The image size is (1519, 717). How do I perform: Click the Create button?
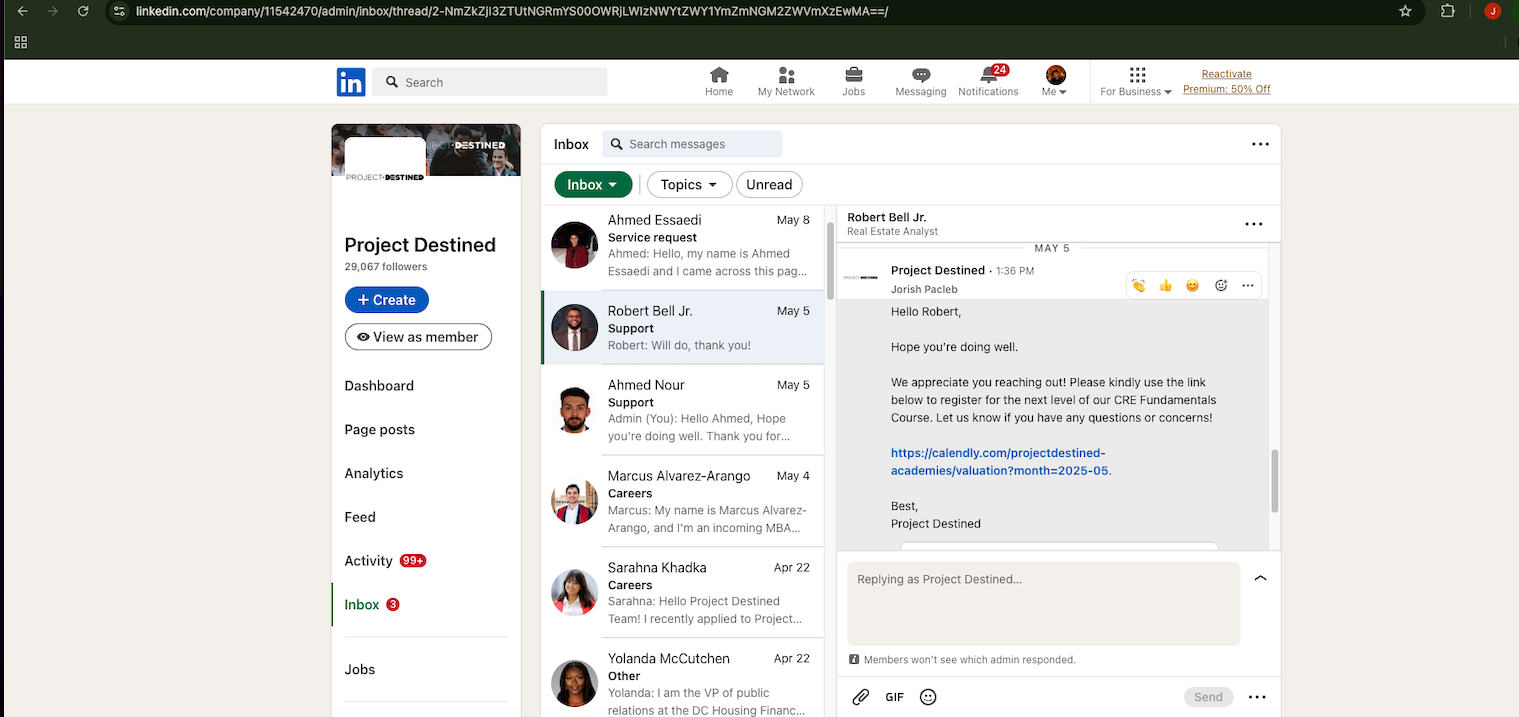387,300
